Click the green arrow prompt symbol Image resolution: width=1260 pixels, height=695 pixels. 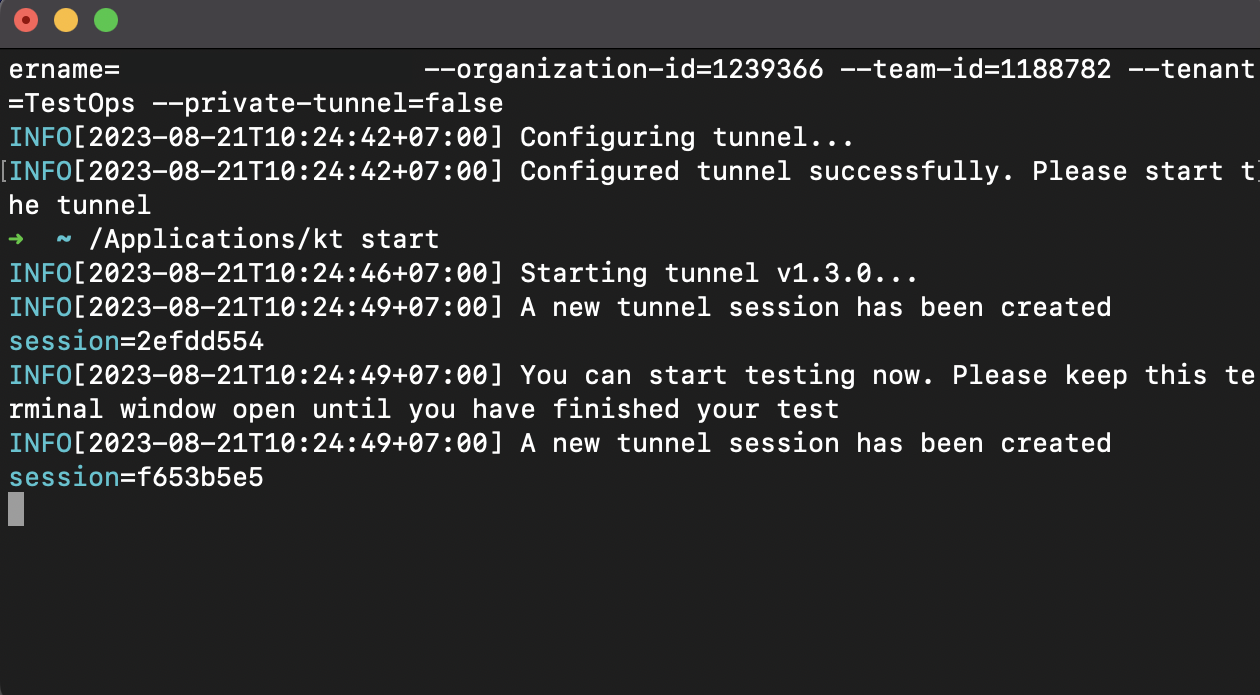16,240
